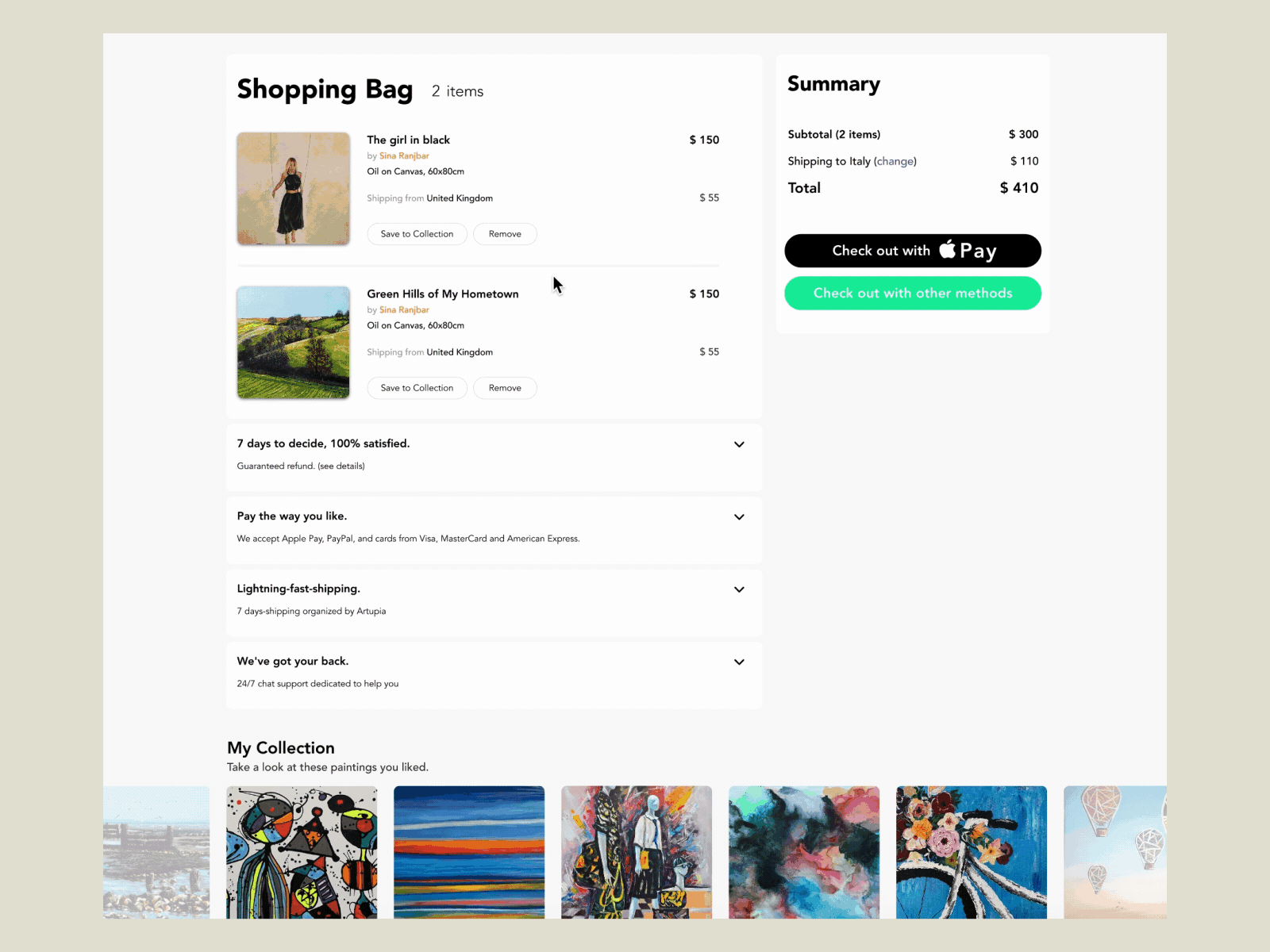Check out with other methods
Image resolution: width=1270 pixels, height=952 pixels.
coord(912,293)
